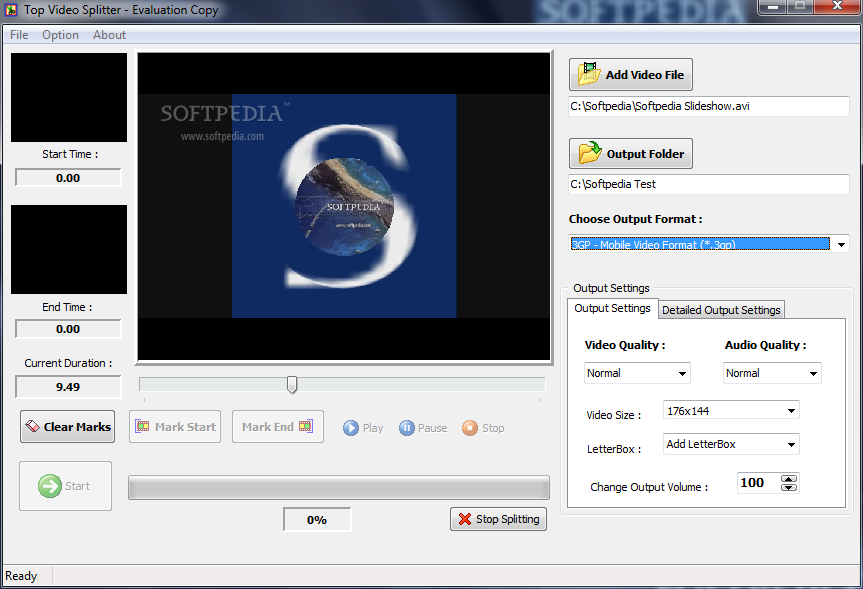The width and height of the screenshot is (863, 589).
Task: Open the File menu
Action: pyautogui.click(x=19, y=35)
